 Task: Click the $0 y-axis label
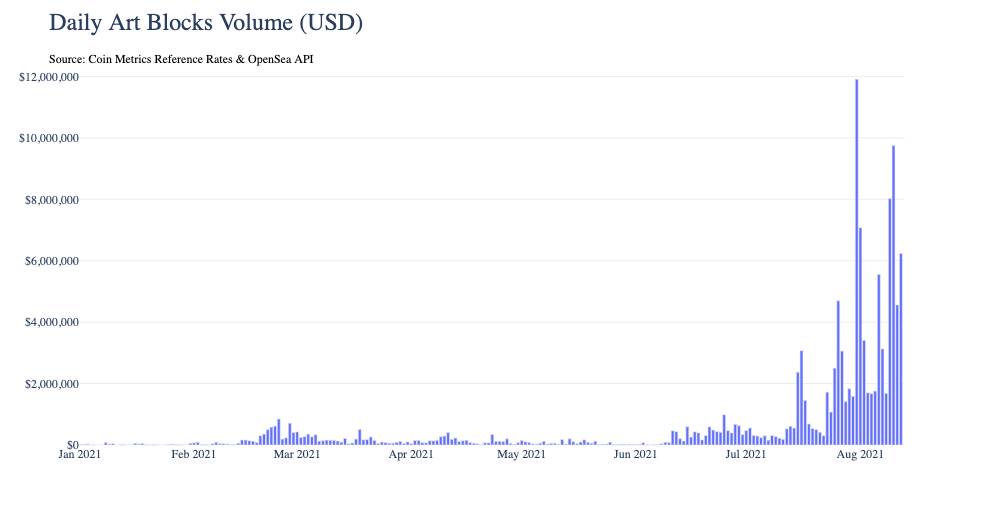[x=73, y=445]
